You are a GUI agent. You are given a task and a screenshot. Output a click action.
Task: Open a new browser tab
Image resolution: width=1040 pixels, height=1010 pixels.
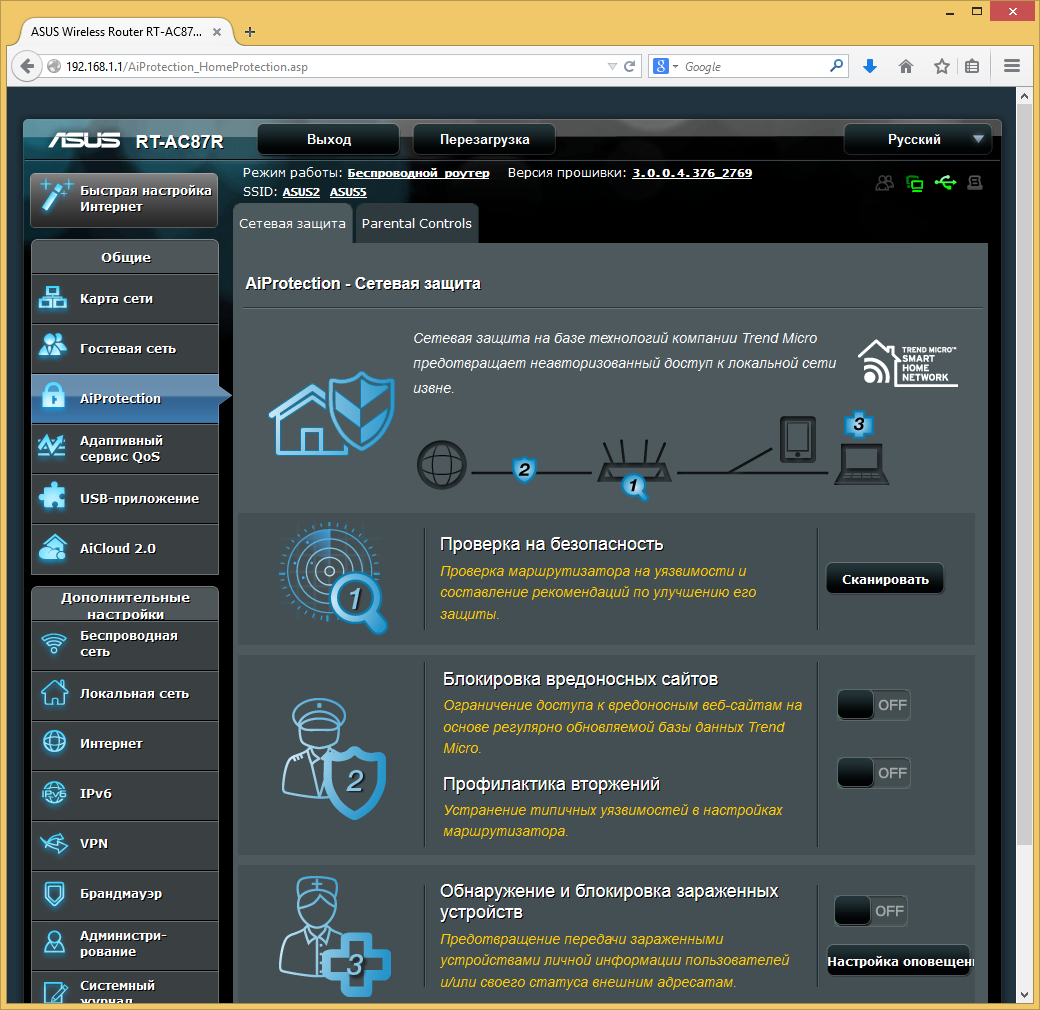tap(250, 32)
